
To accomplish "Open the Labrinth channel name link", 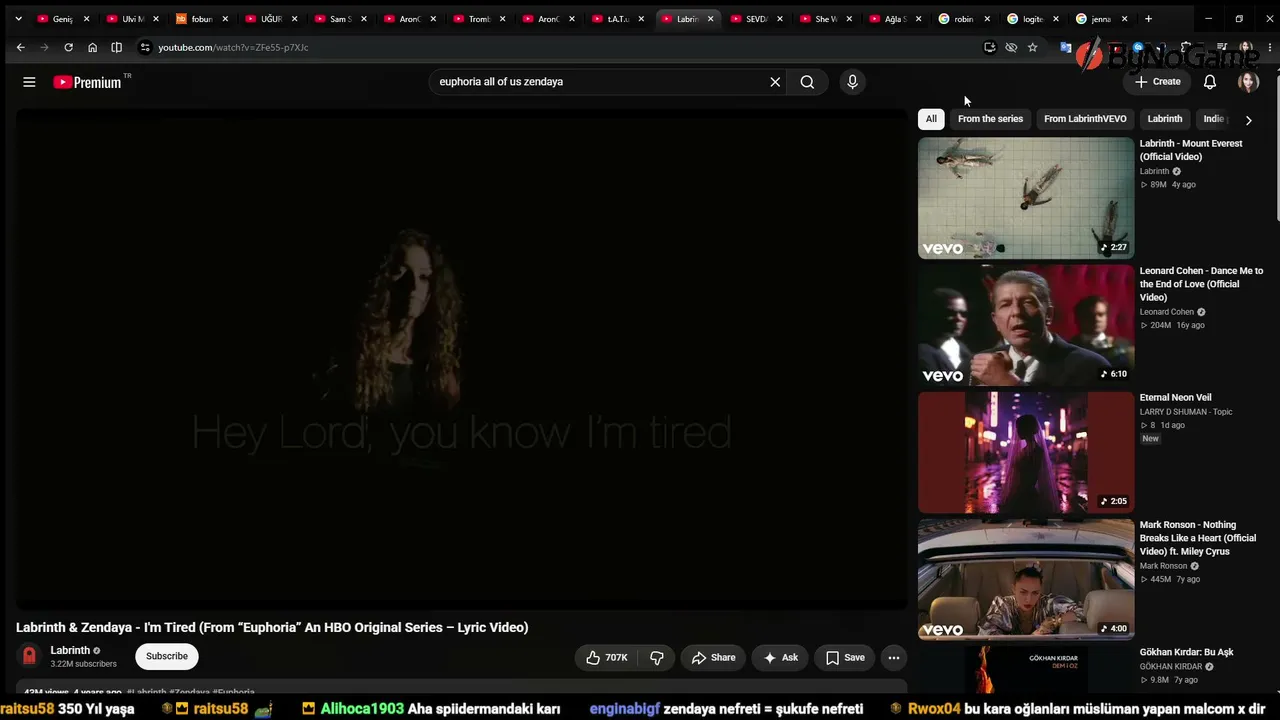I will 70,650.
